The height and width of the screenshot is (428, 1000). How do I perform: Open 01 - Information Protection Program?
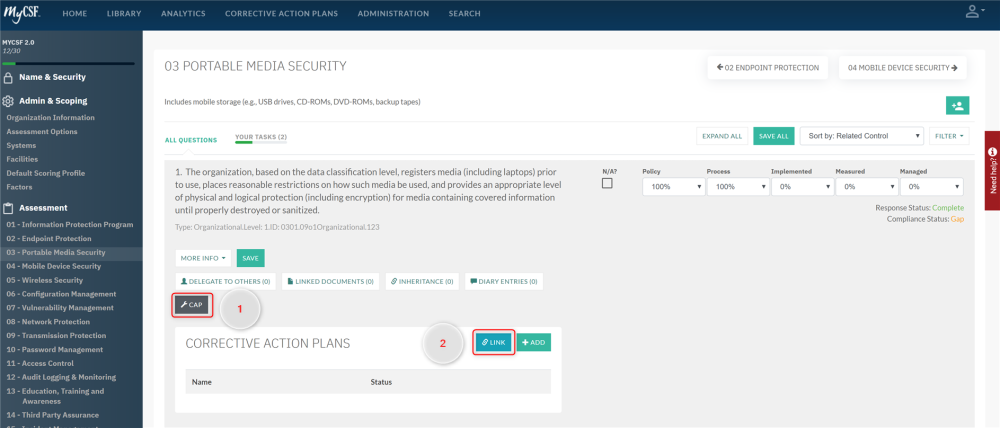point(70,225)
